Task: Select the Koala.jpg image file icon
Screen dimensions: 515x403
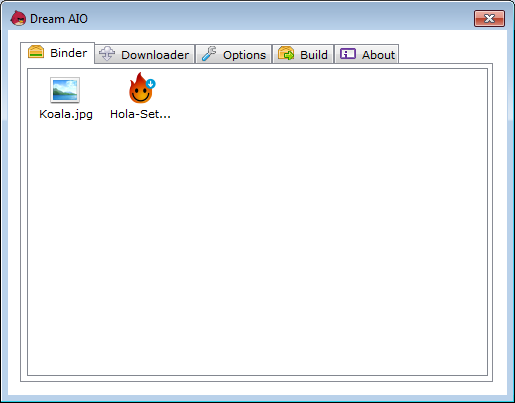Action: pyautogui.click(x=65, y=90)
